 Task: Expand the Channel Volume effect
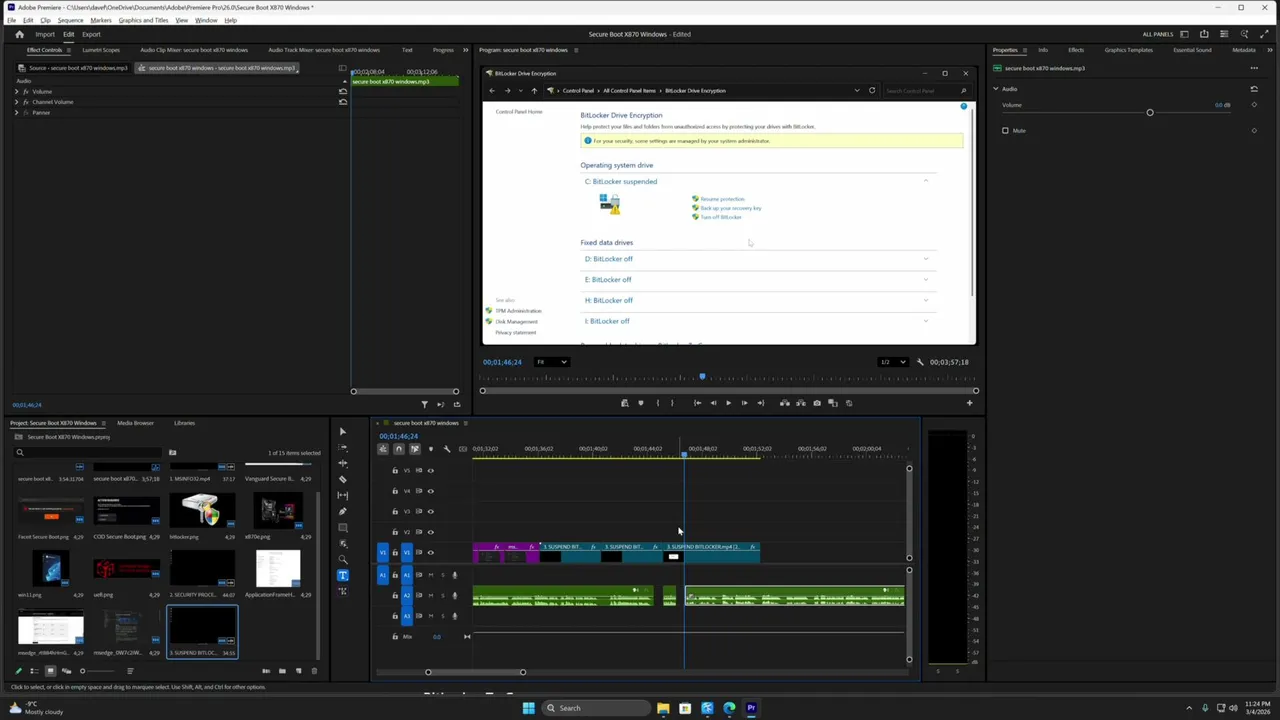(x=17, y=102)
